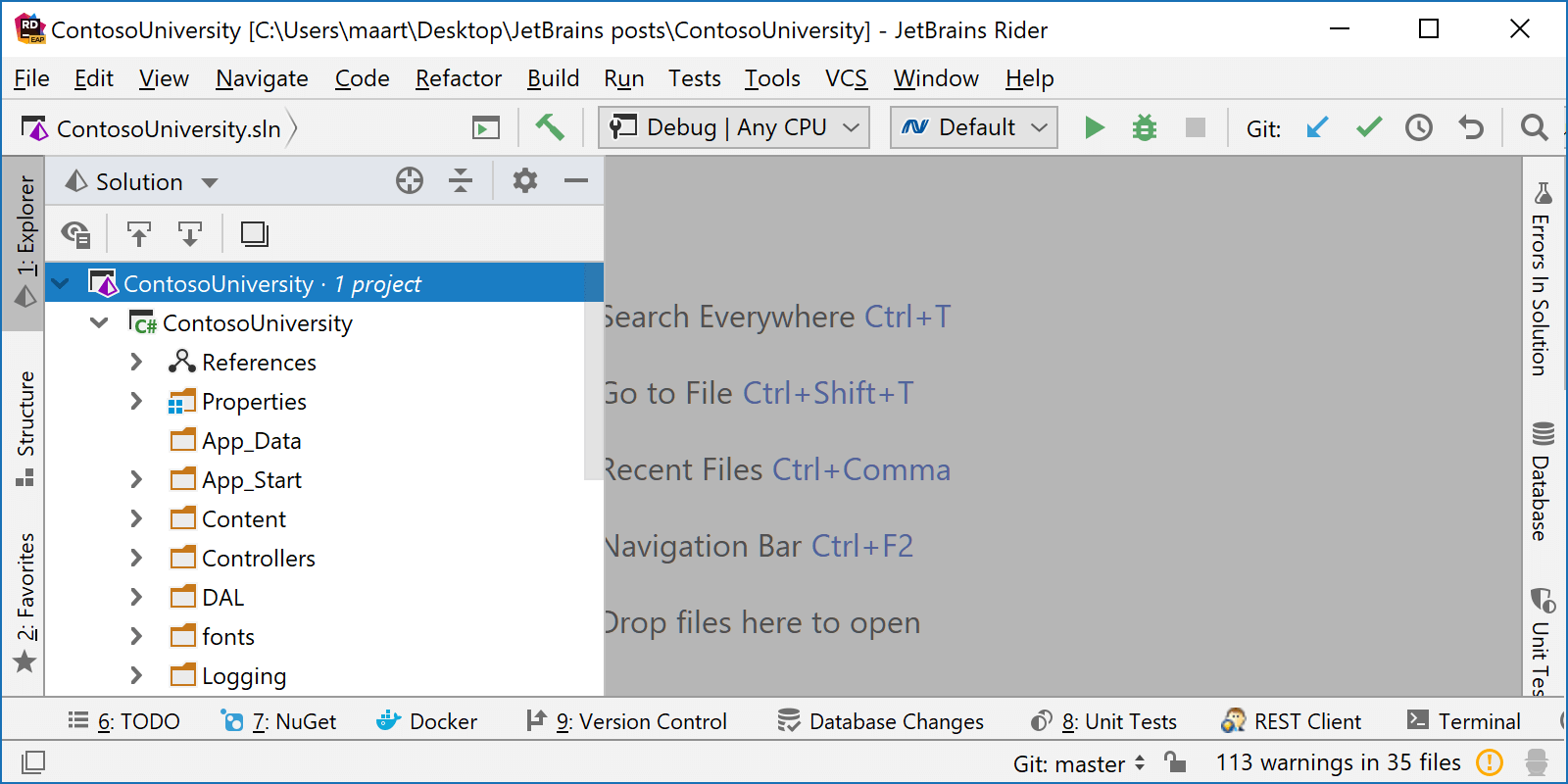Commit changes with green checkmark icon

[x=1369, y=127]
